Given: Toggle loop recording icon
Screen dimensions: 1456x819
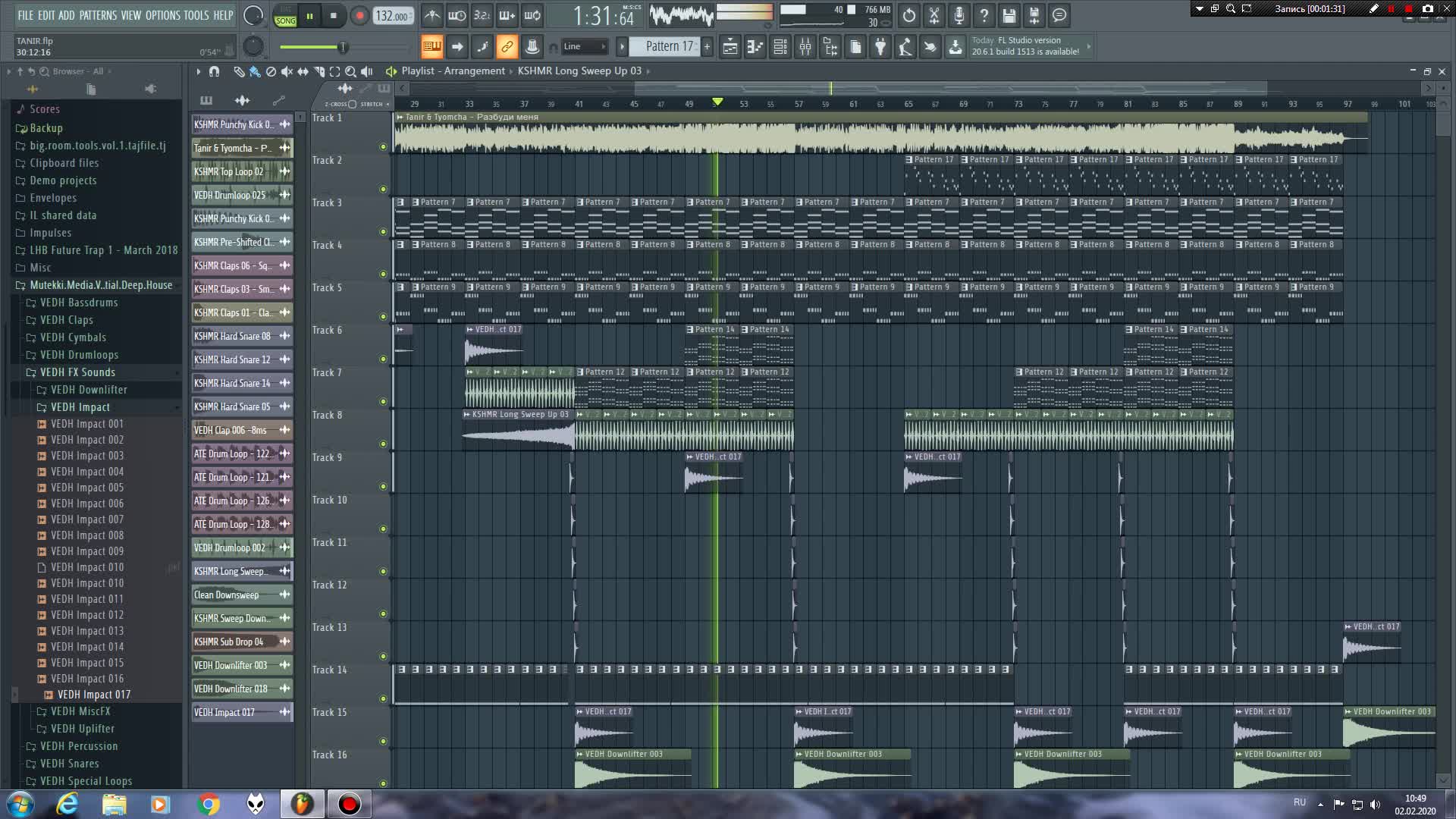Looking at the screenshot, I should 532,15.
